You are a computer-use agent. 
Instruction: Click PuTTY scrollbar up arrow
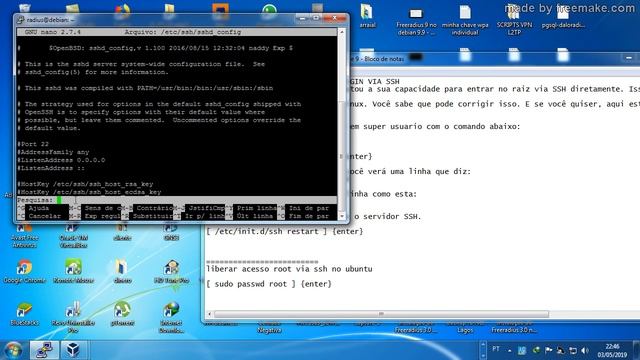click(342, 32)
